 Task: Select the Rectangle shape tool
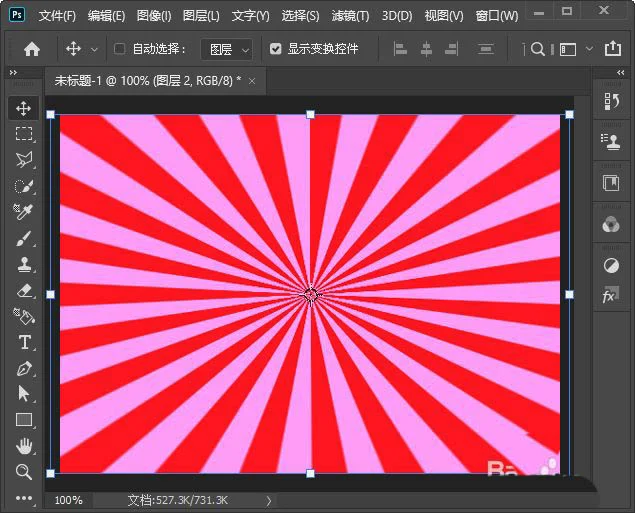click(x=23, y=420)
